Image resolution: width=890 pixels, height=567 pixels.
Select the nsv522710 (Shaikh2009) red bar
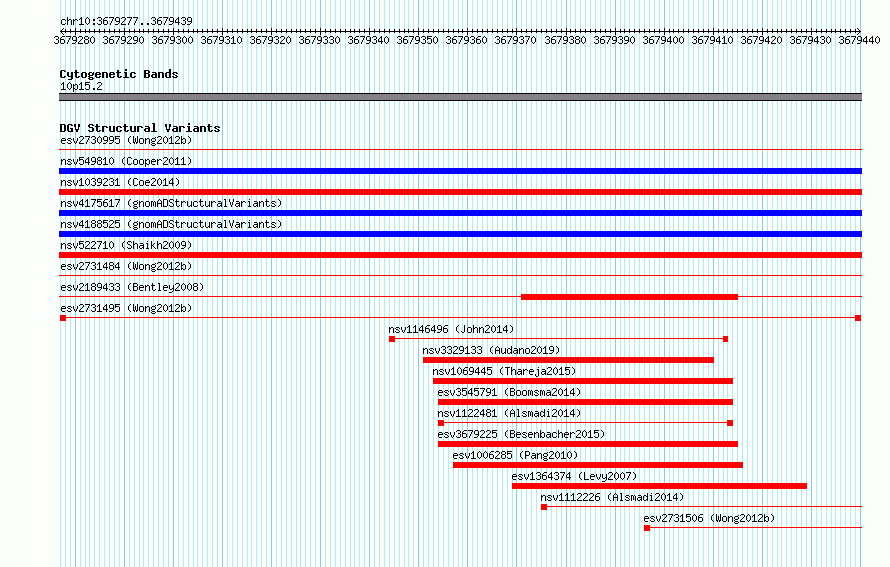(460, 255)
